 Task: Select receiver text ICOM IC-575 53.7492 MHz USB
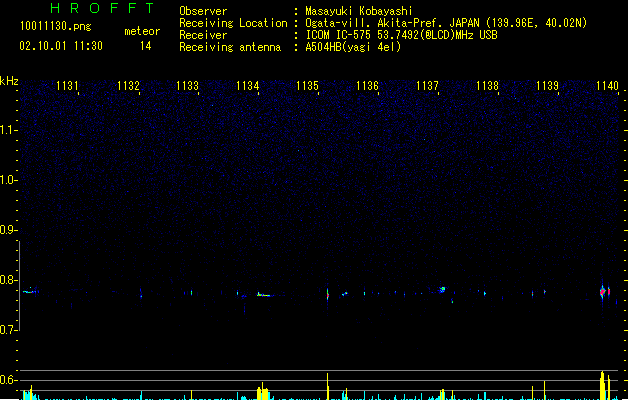pos(402,35)
